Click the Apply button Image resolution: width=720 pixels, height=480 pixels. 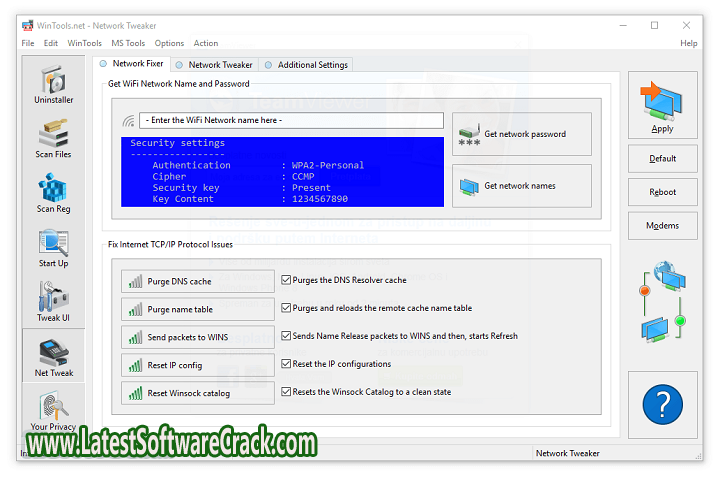[x=662, y=105]
